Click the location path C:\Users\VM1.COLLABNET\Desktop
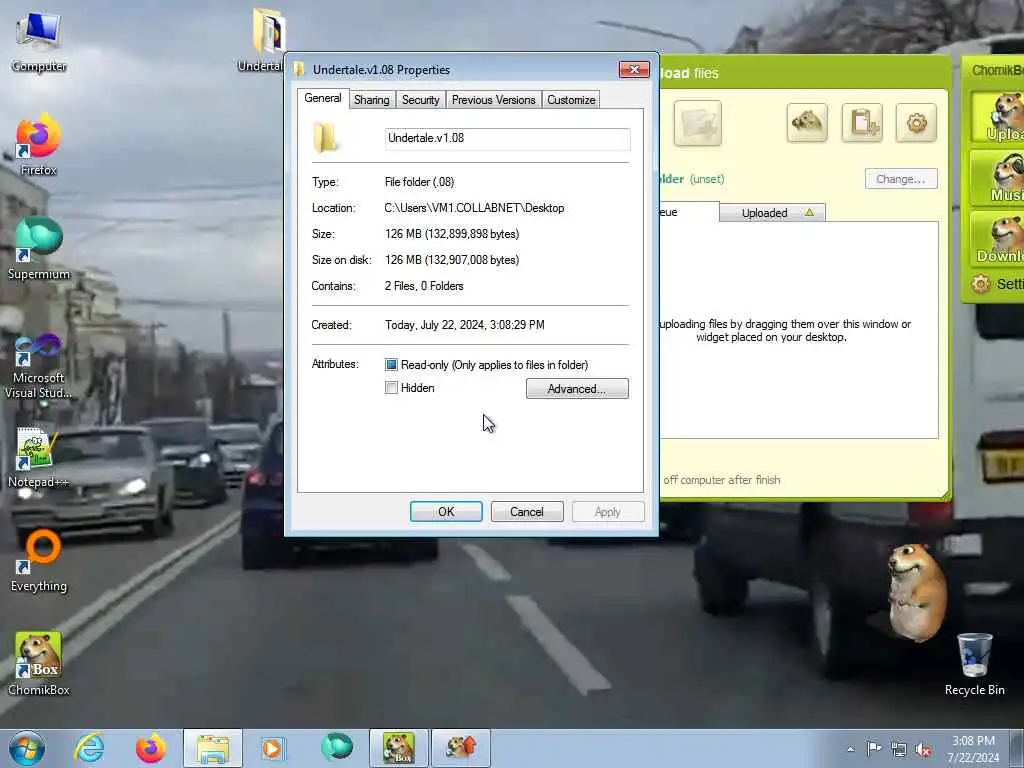1024x768 pixels. point(474,208)
